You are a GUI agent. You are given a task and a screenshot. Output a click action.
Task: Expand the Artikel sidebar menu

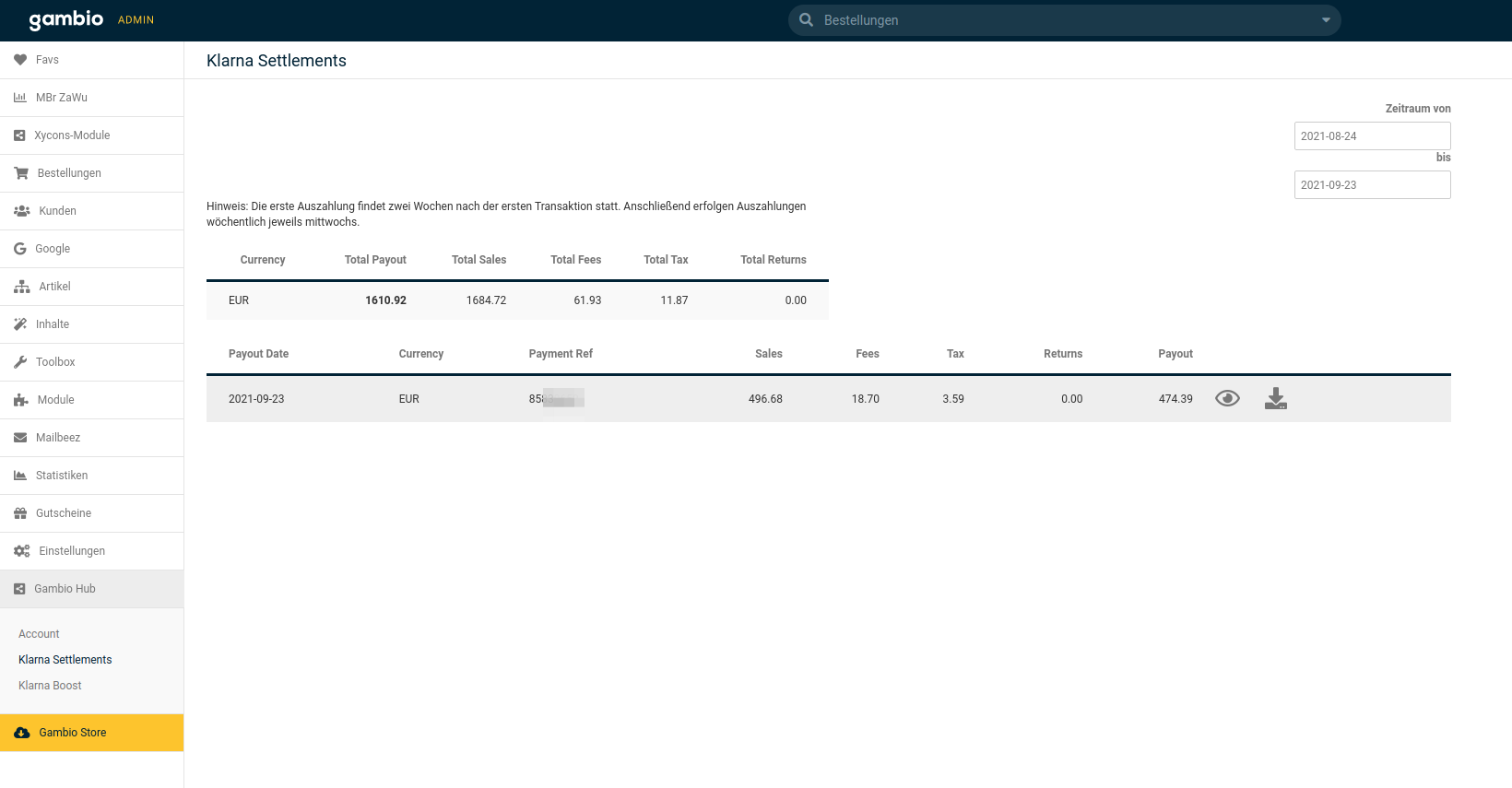tap(54, 287)
